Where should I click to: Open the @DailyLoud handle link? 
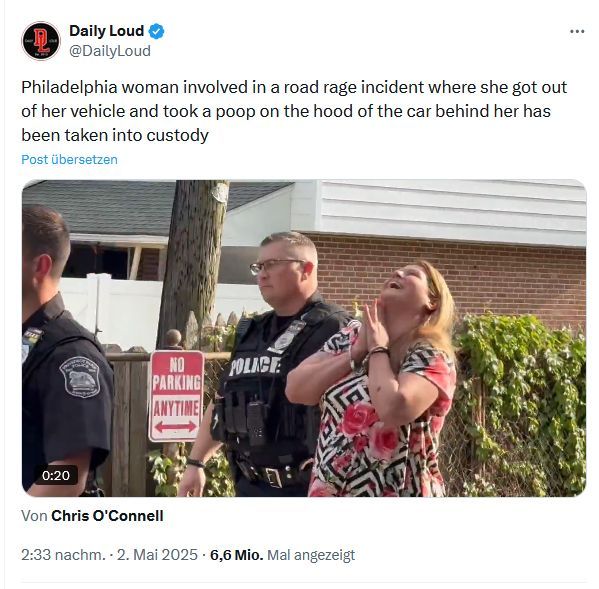(x=110, y=51)
